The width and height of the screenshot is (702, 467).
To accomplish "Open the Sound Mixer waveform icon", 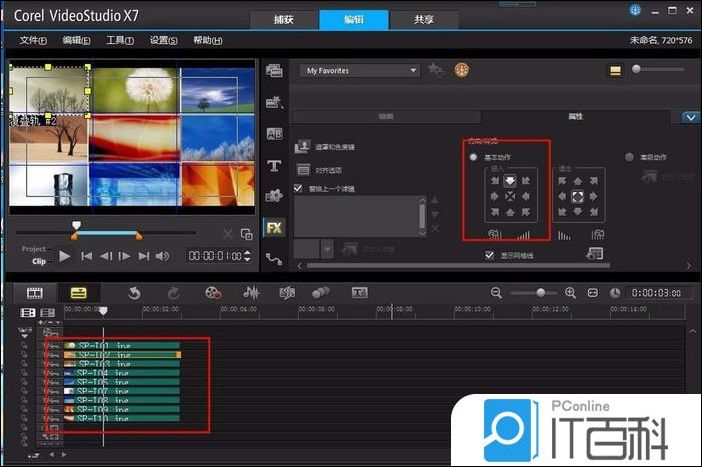I will (251, 293).
